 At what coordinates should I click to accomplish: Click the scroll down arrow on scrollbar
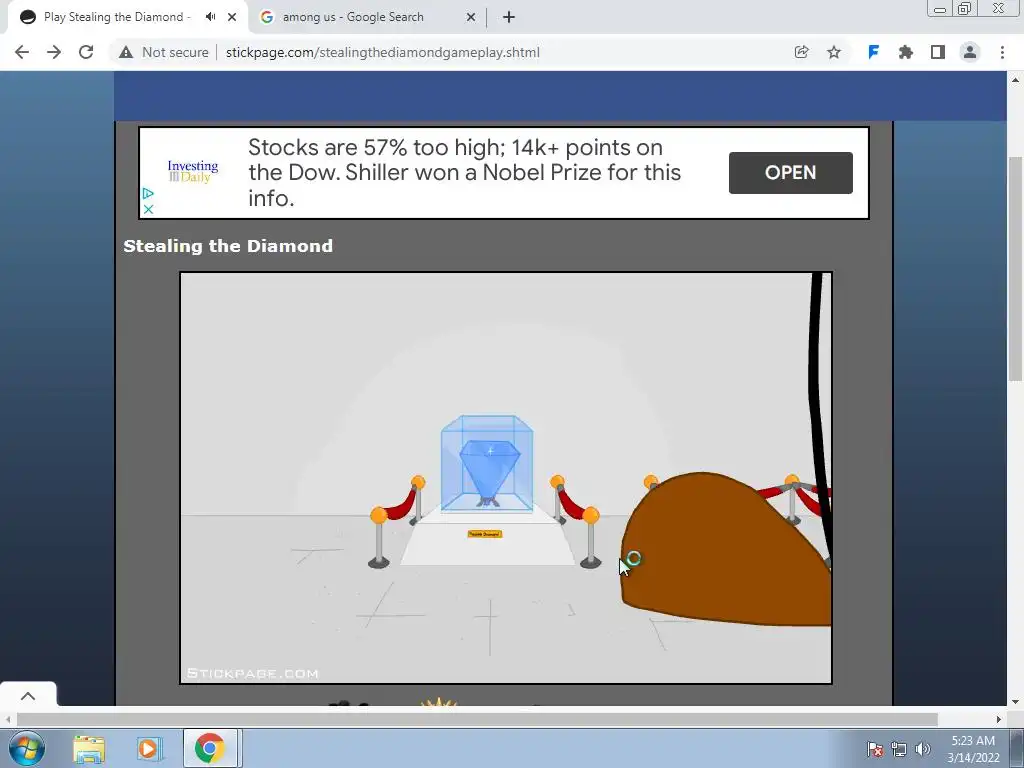click(1015, 702)
